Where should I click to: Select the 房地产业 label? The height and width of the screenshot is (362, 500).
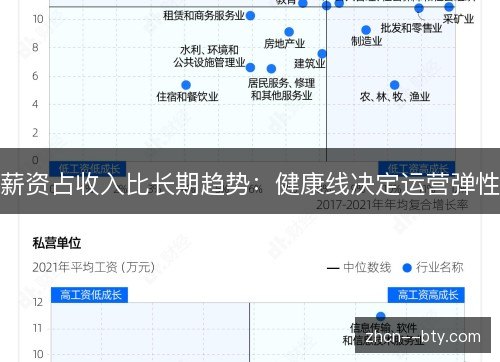pyautogui.click(x=284, y=44)
